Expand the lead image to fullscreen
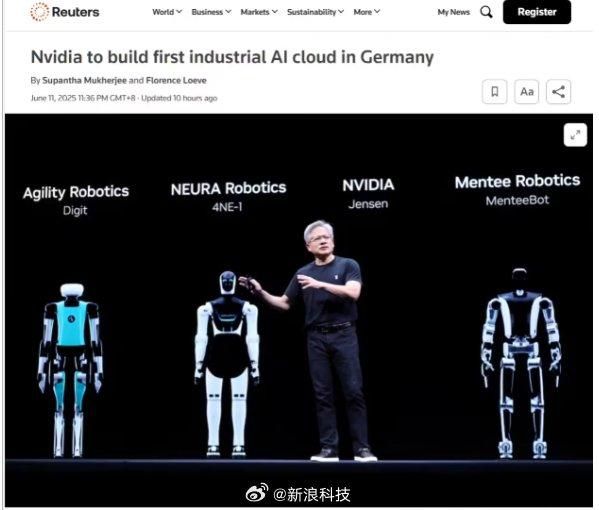The width and height of the screenshot is (599, 510). click(575, 135)
